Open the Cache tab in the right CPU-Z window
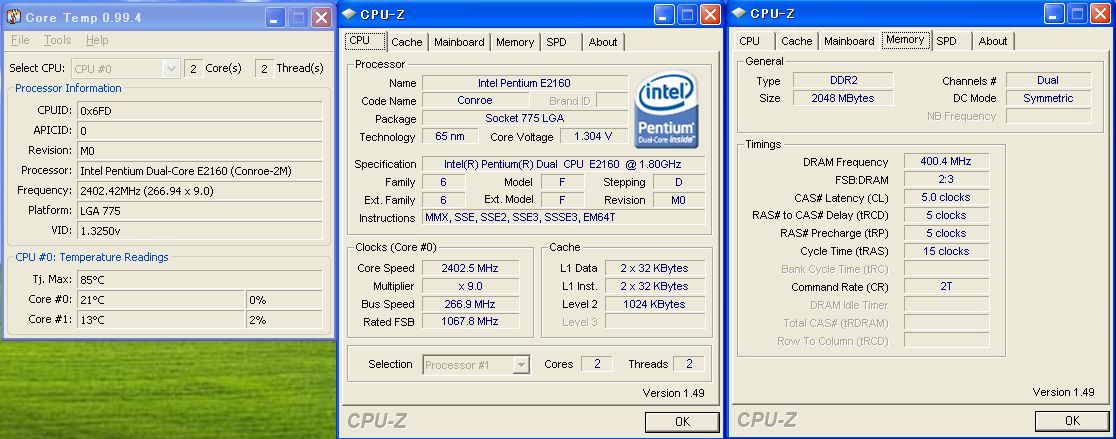Screen dimensions: 1116x439 796,41
